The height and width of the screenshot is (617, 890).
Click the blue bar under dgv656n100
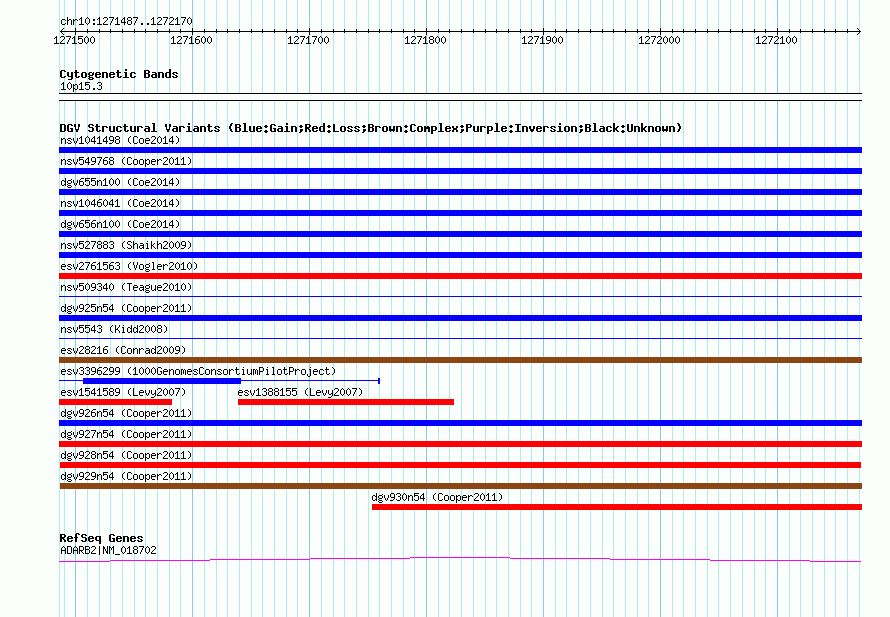[460, 234]
